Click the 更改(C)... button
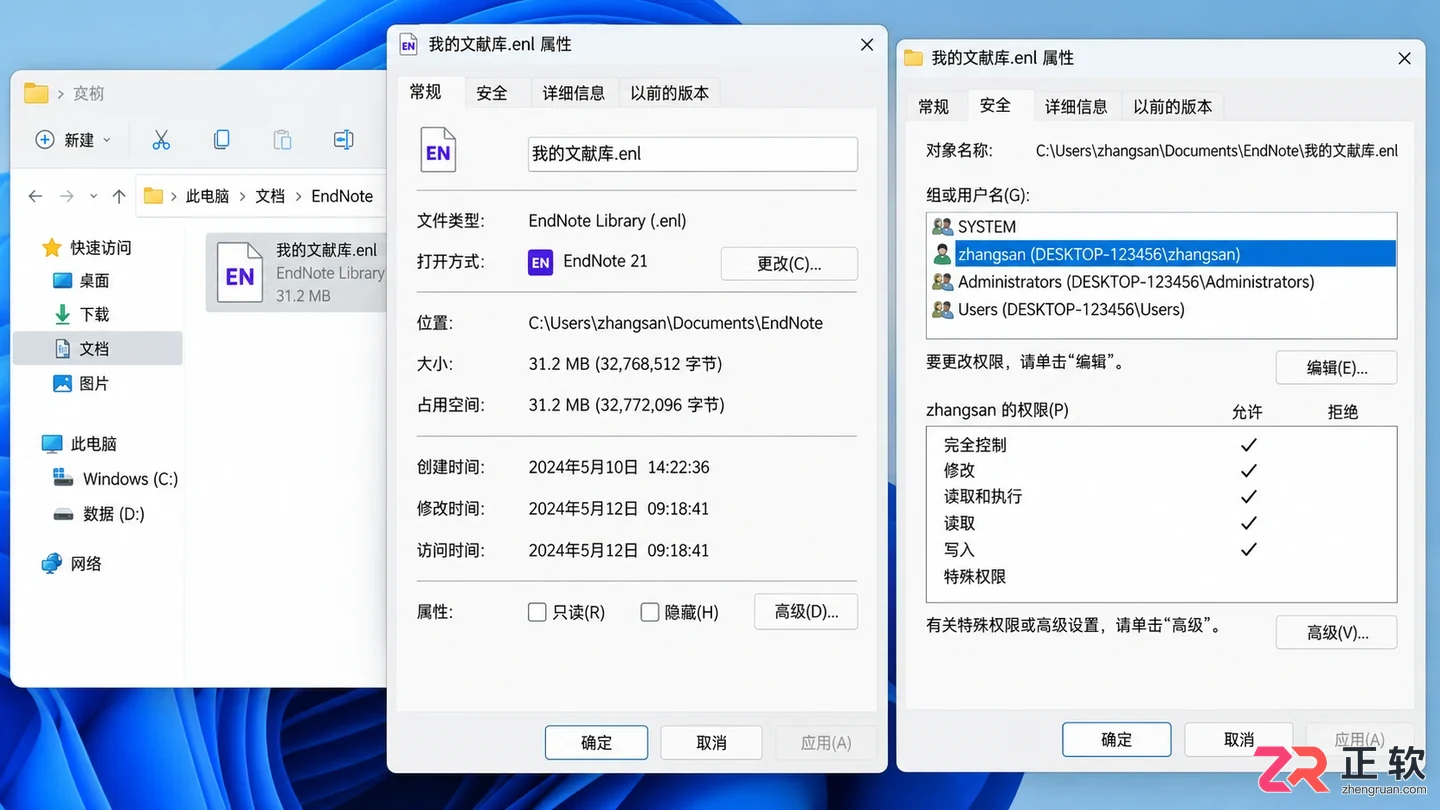Screen dimensions: 1440x810 pyautogui.click(x=789, y=263)
